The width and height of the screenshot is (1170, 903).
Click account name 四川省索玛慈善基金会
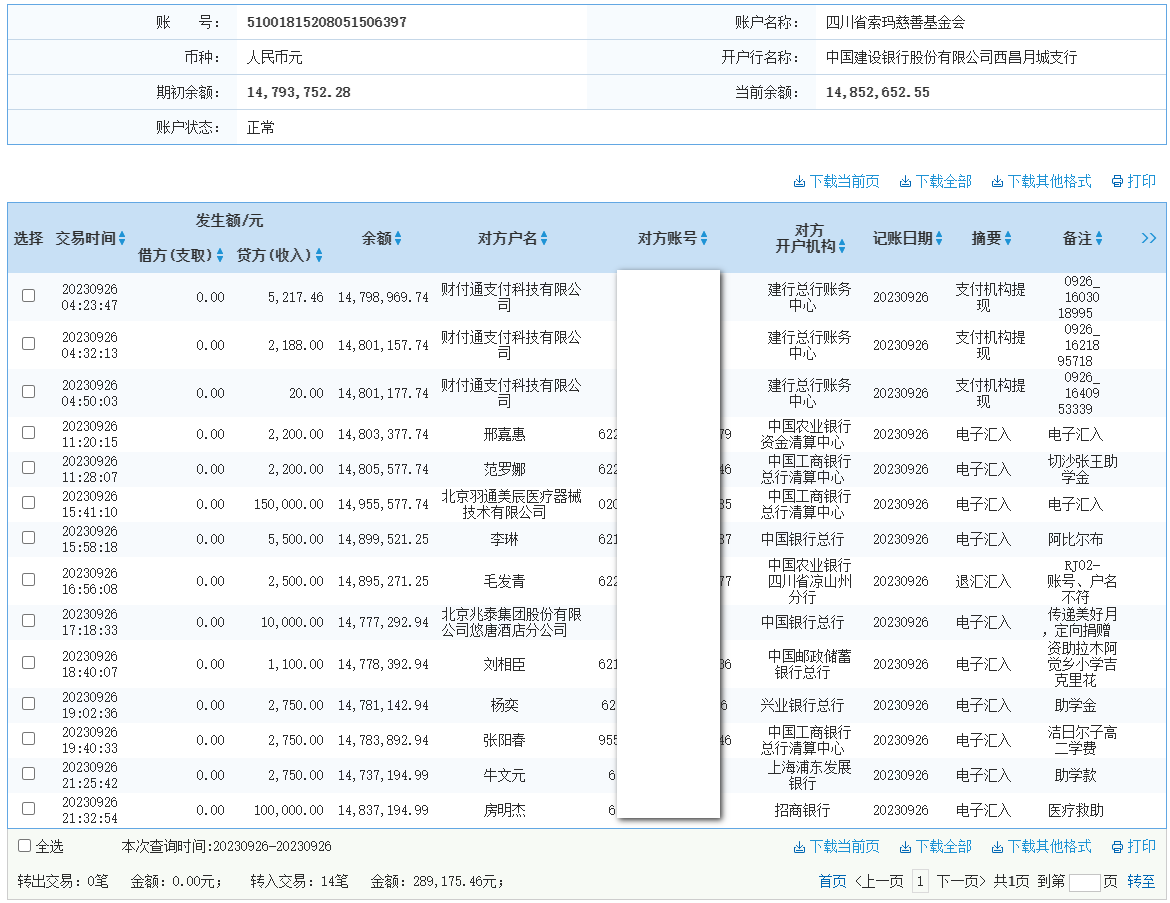point(895,22)
